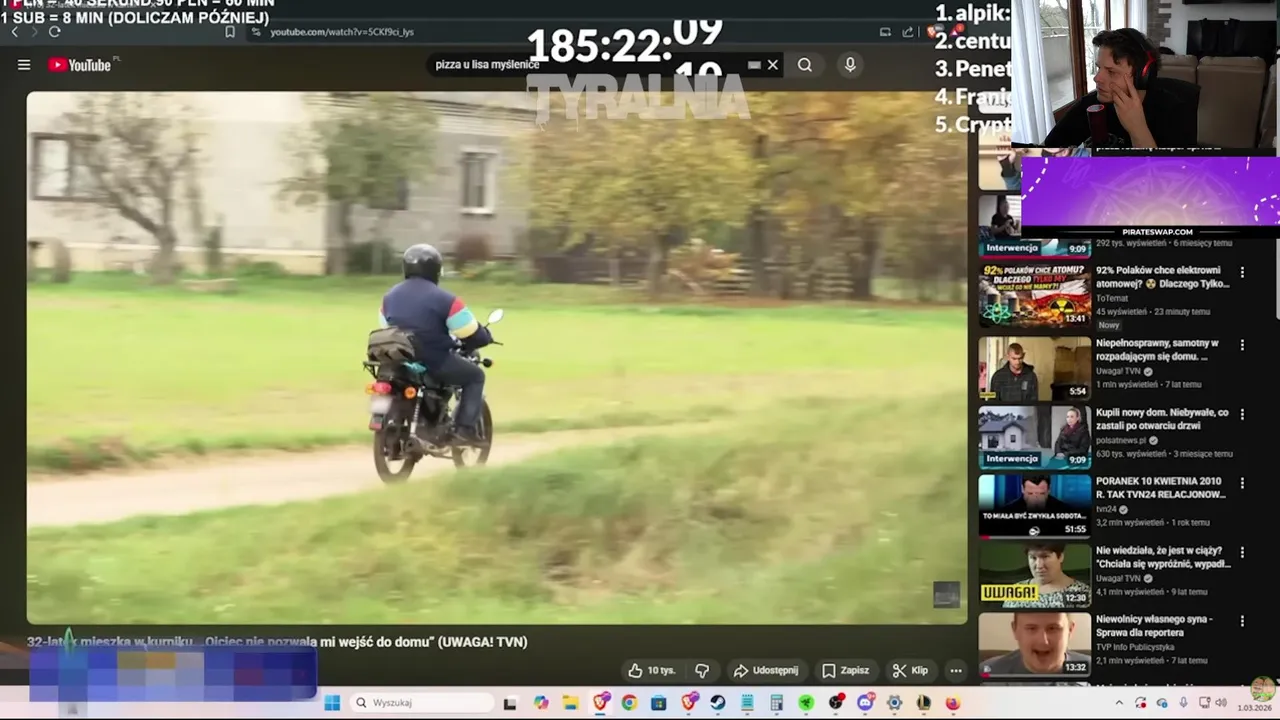Reload the page with the browser refresh icon
Screen dimensions: 1280x720
click(55, 32)
